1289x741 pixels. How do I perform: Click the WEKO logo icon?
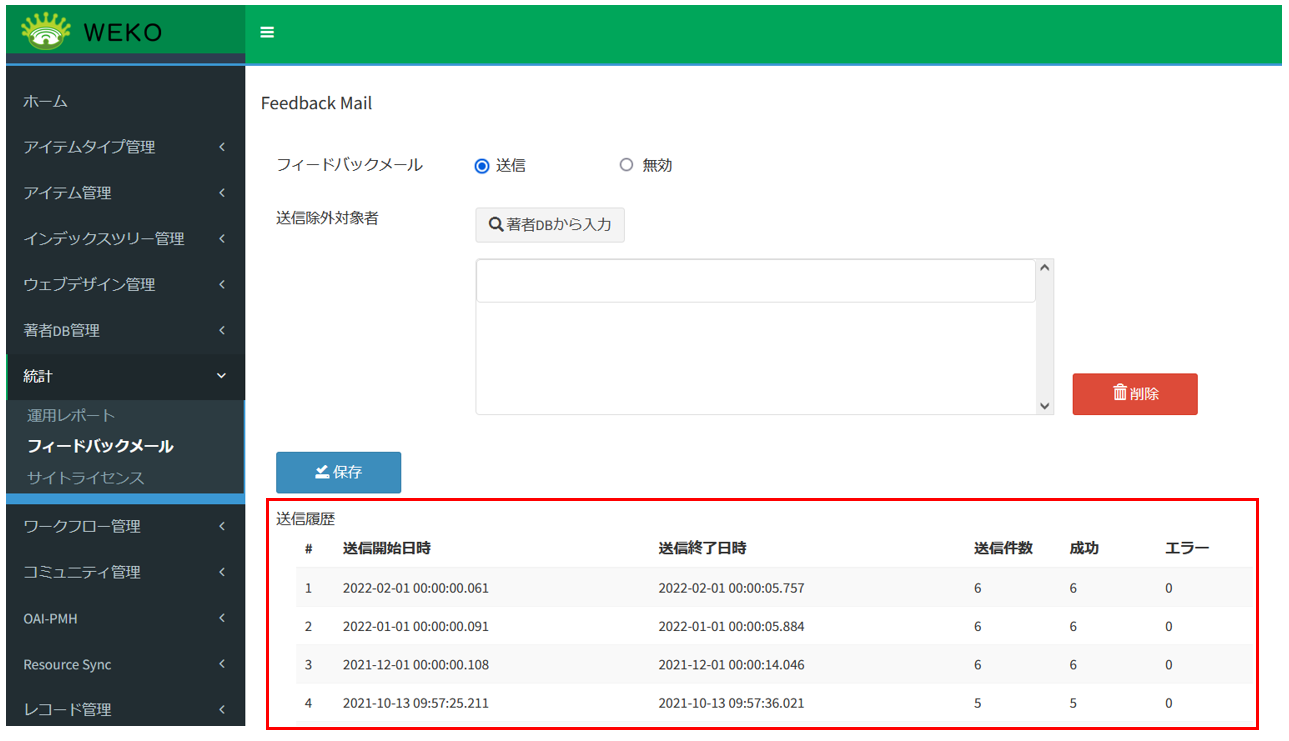pyautogui.click(x=46, y=31)
